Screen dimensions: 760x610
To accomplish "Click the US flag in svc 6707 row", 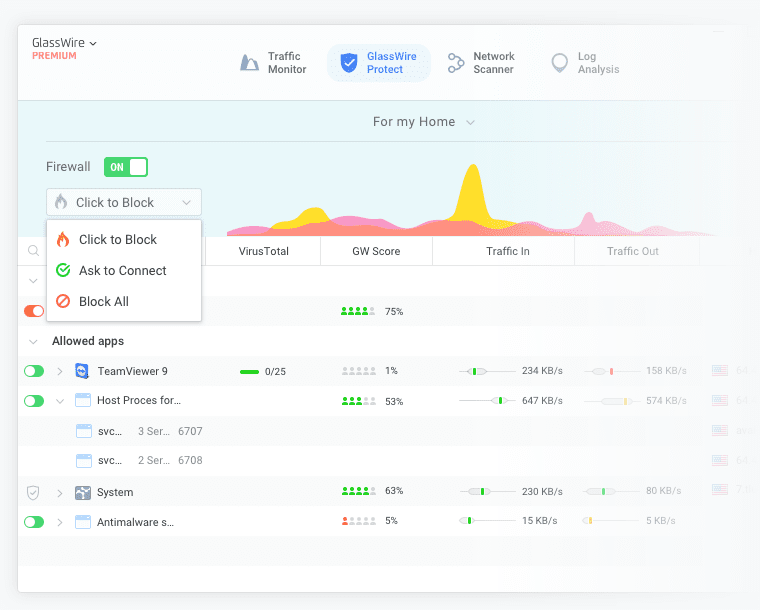I will 720,430.
